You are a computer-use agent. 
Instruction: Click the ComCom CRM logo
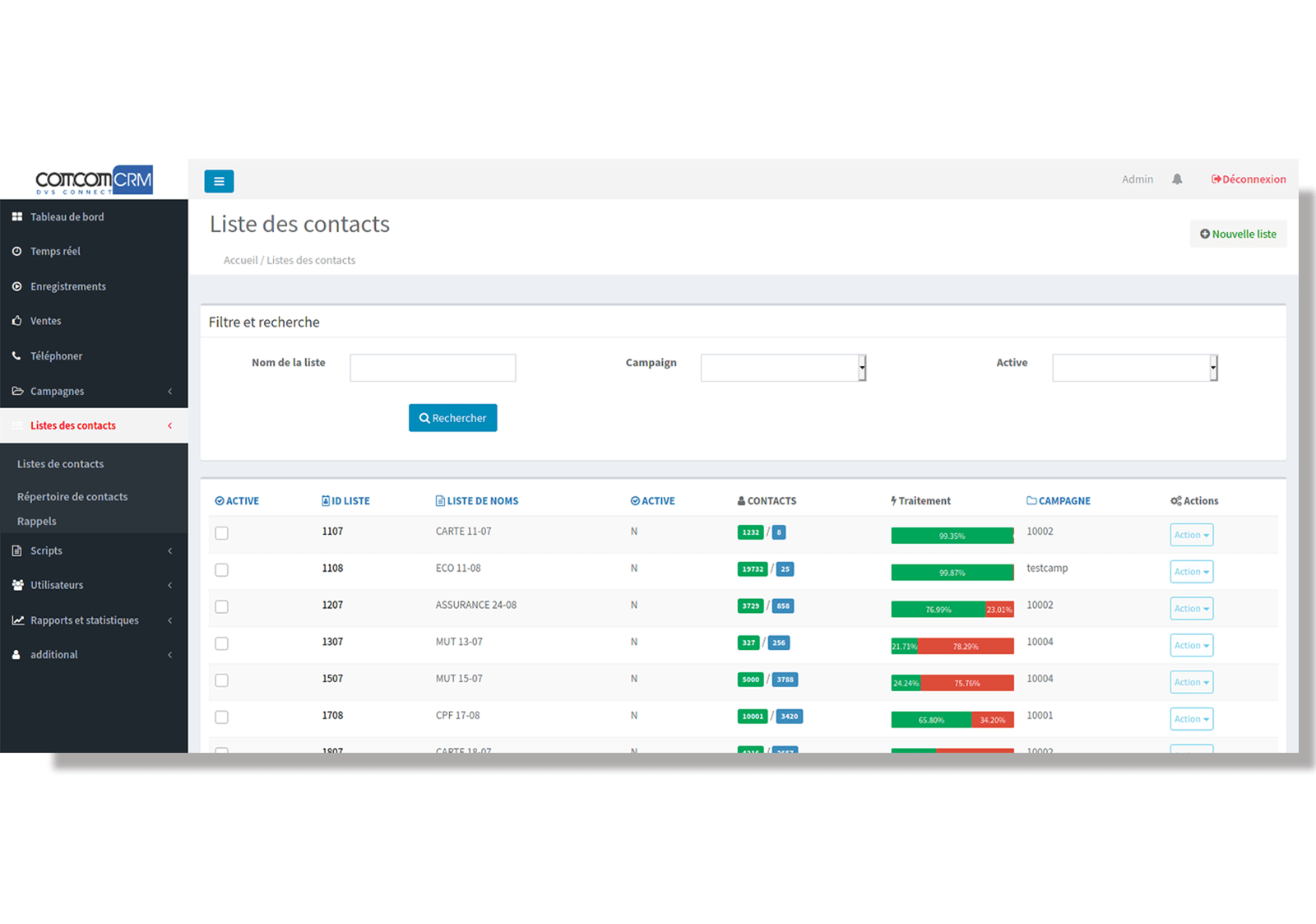(94, 180)
